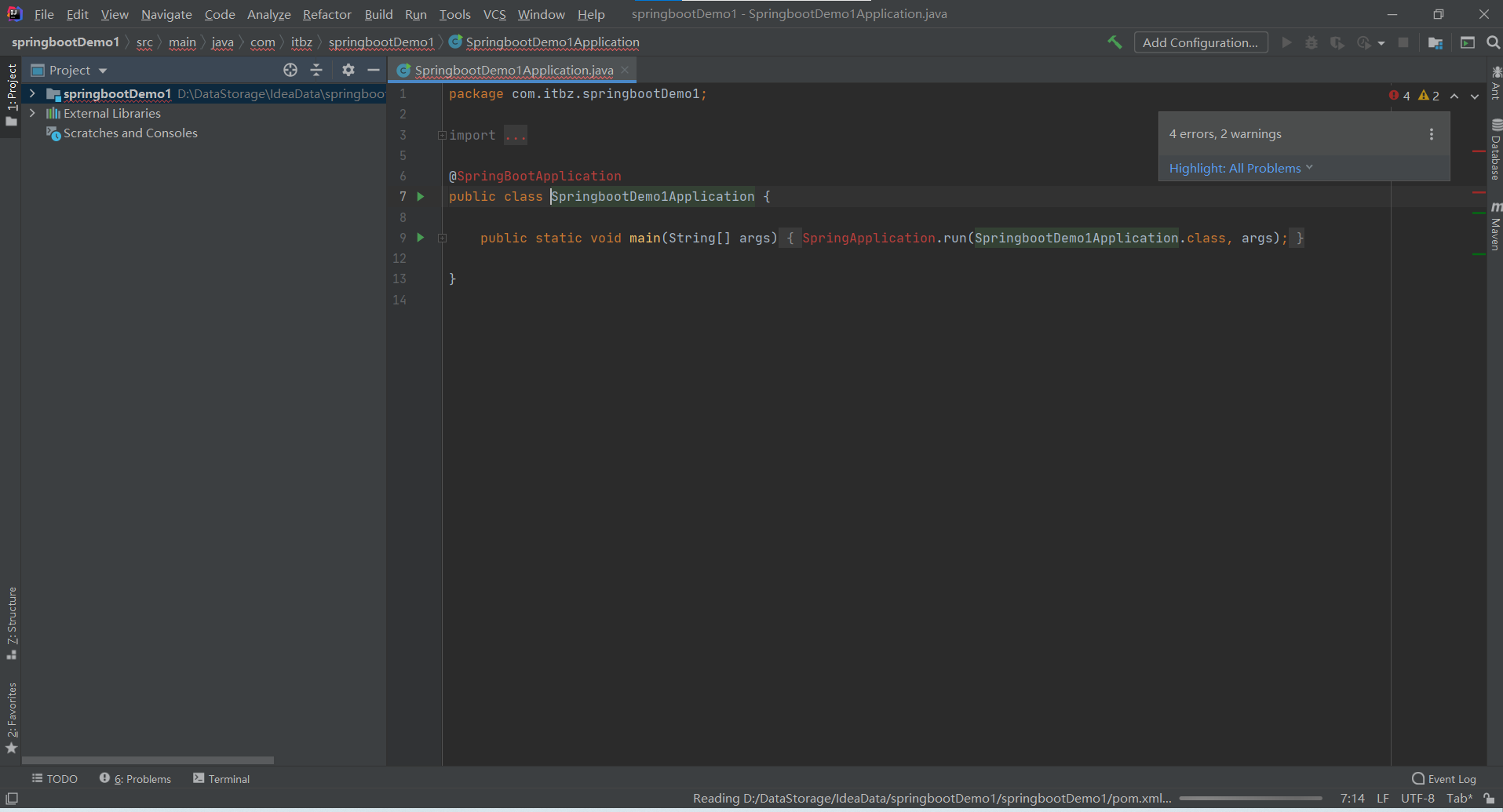Open the TODO tool window
This screenshot has height=812, width=1503.
[54, 779]
